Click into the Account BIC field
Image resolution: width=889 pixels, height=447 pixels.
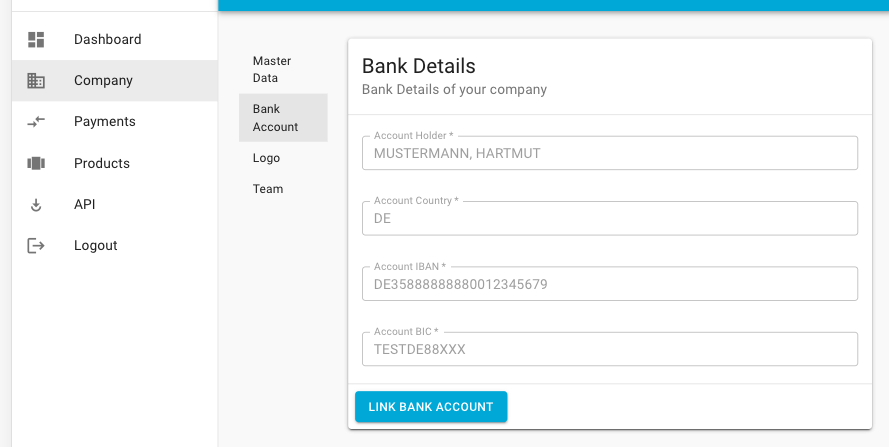pos(609,350)
